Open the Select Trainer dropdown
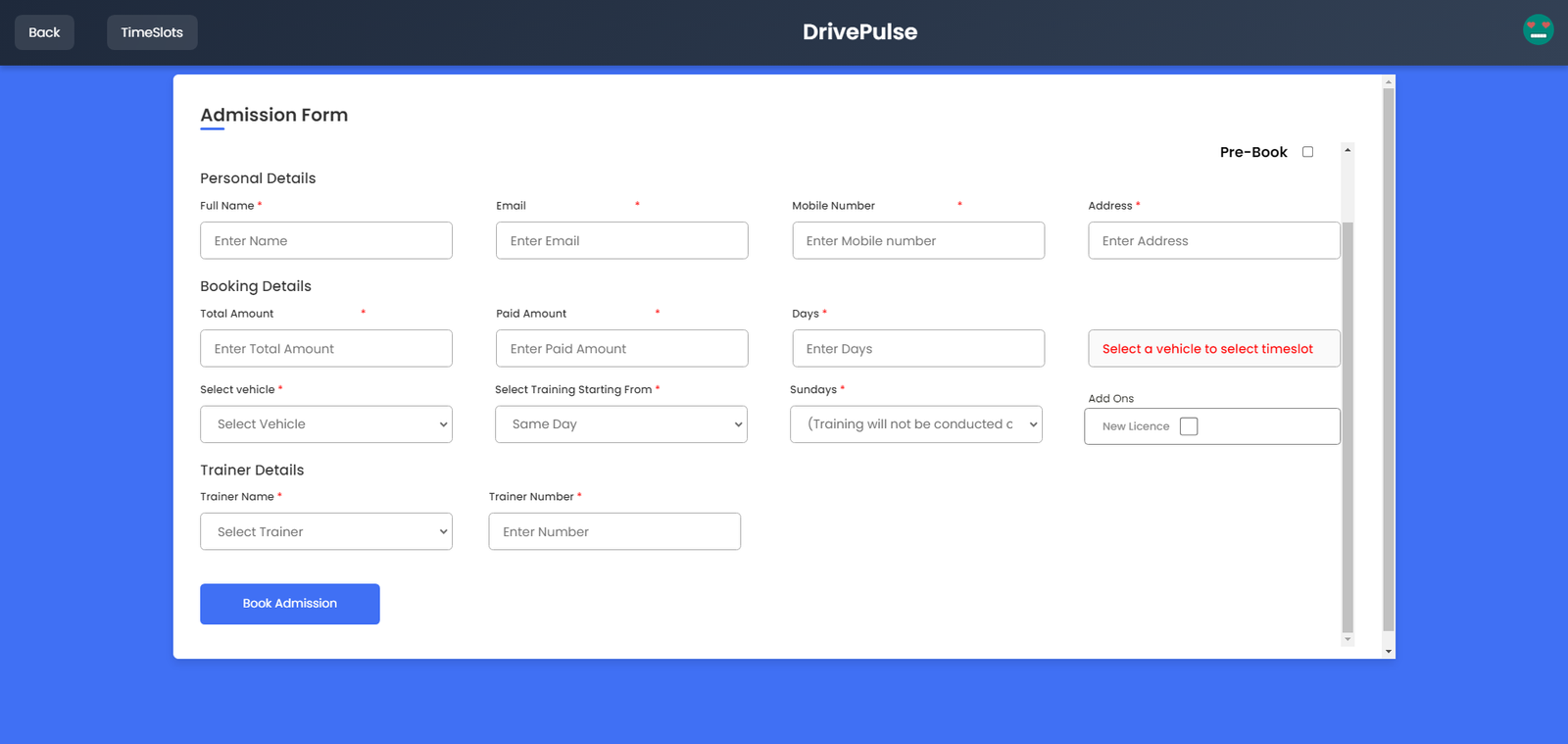This screenshot has height=744, width=1568. [326, 531]
